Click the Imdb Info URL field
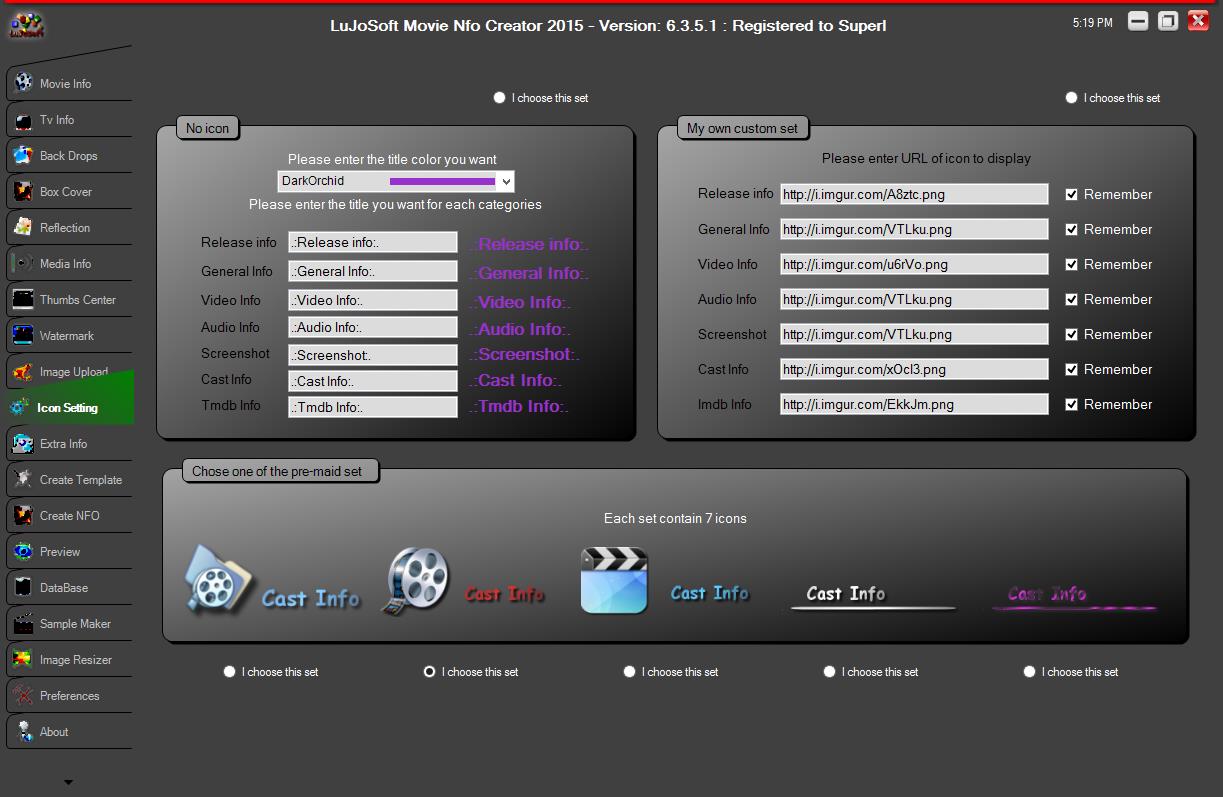1223x797 pixels. (x=914, y=404)
